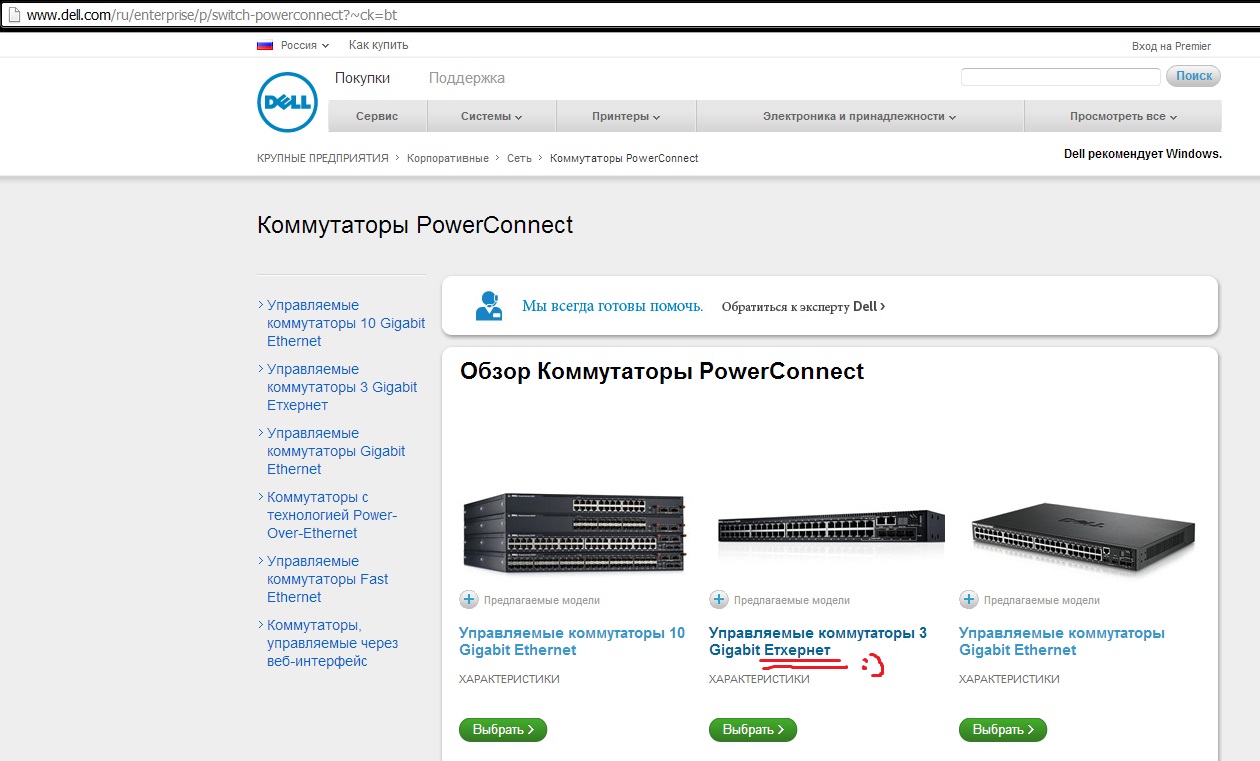This screenshot has height=761, width=1260.
Task: Click the Russian flag icon
Action: (x=265, y=45)
